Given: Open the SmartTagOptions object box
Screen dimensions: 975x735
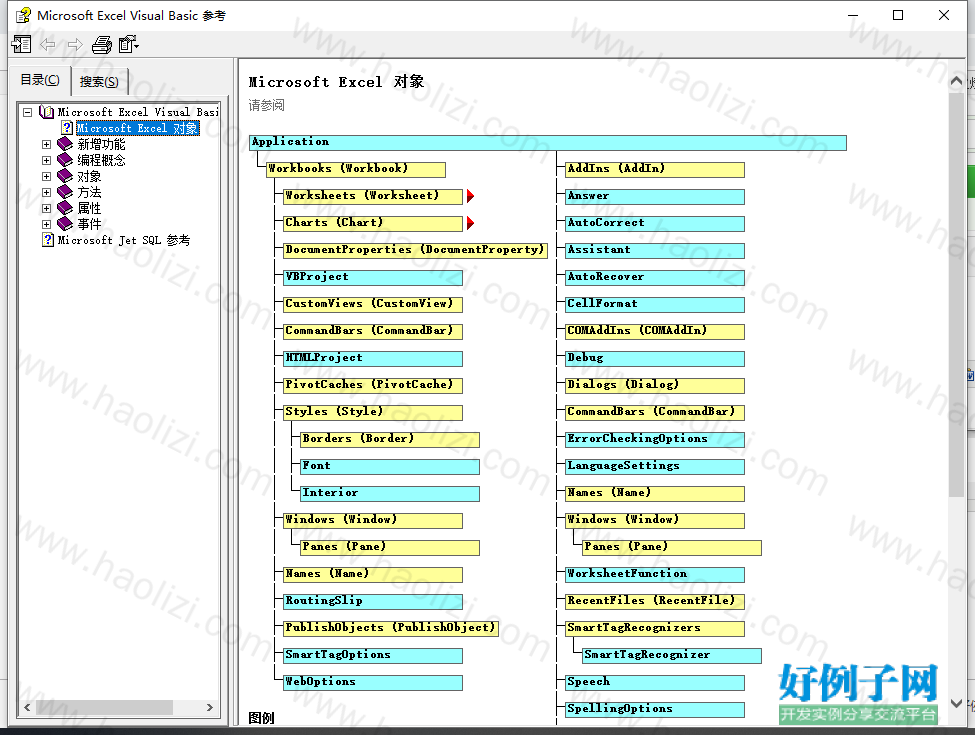Looking at the screenshot, I should point(373,655).
